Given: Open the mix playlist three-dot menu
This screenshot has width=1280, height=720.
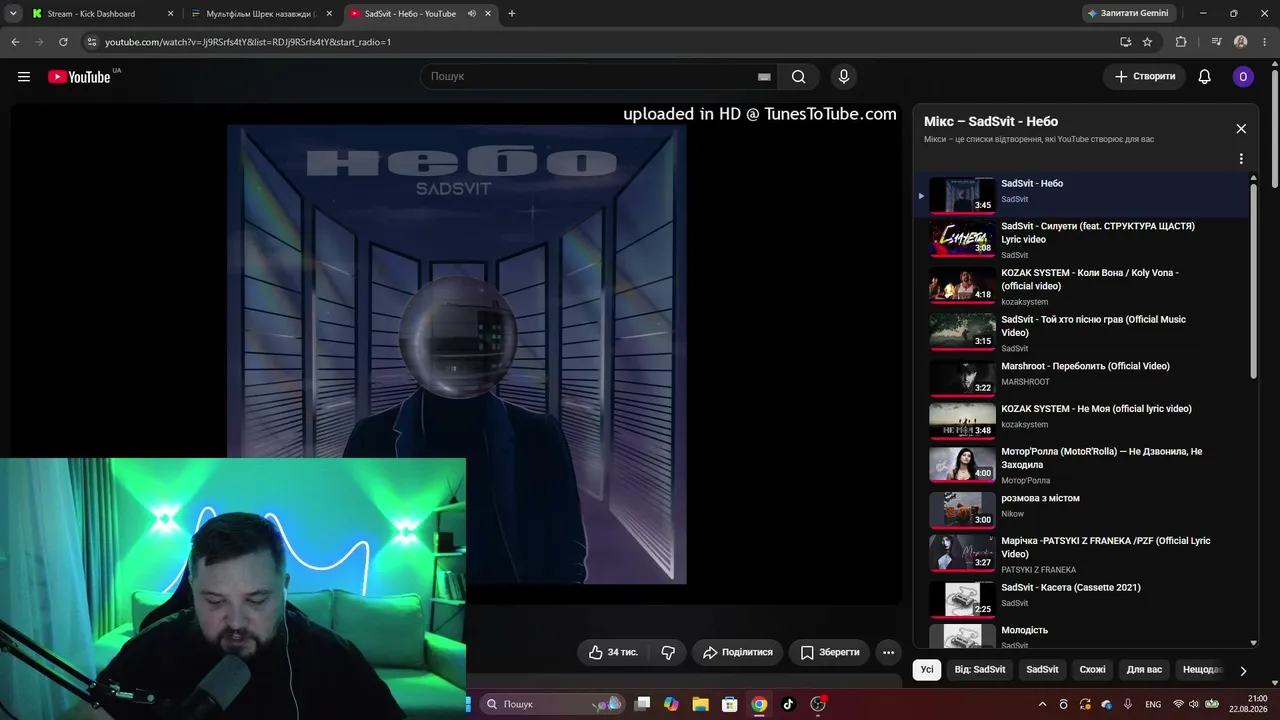Looking at the screenshot, I should coord(1241,159).
